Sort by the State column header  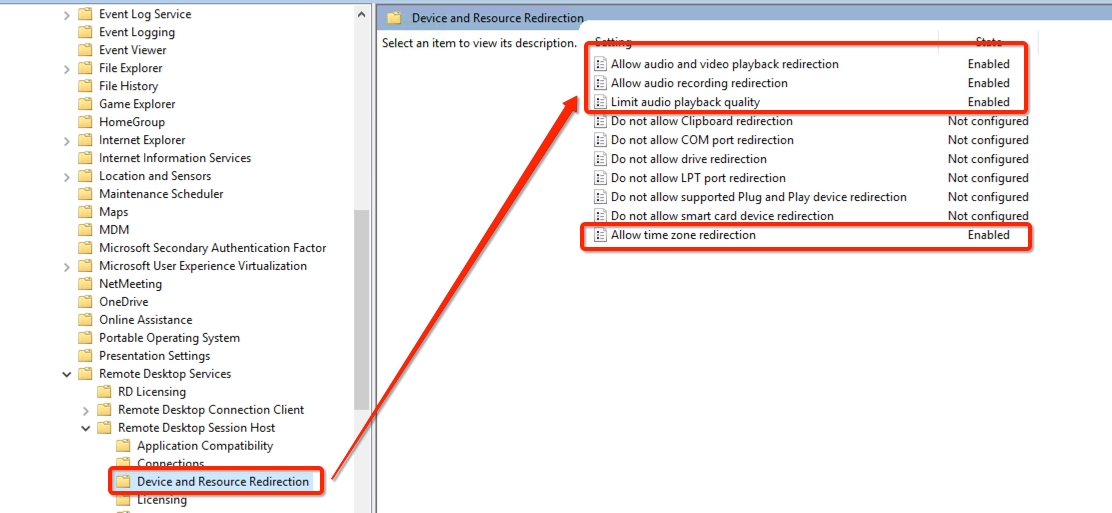coord(987,42)
